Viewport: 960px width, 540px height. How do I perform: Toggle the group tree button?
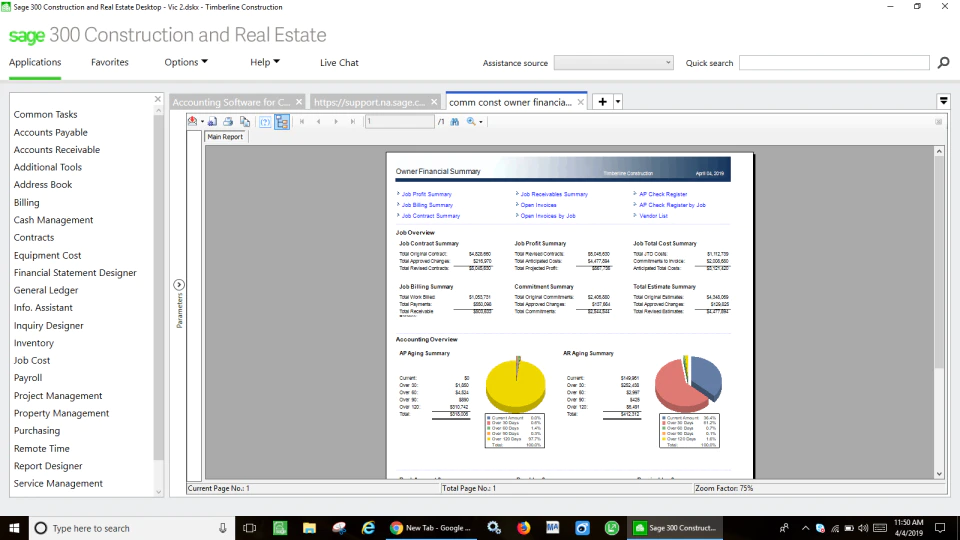pyautogui.click(x=282, y=122)
